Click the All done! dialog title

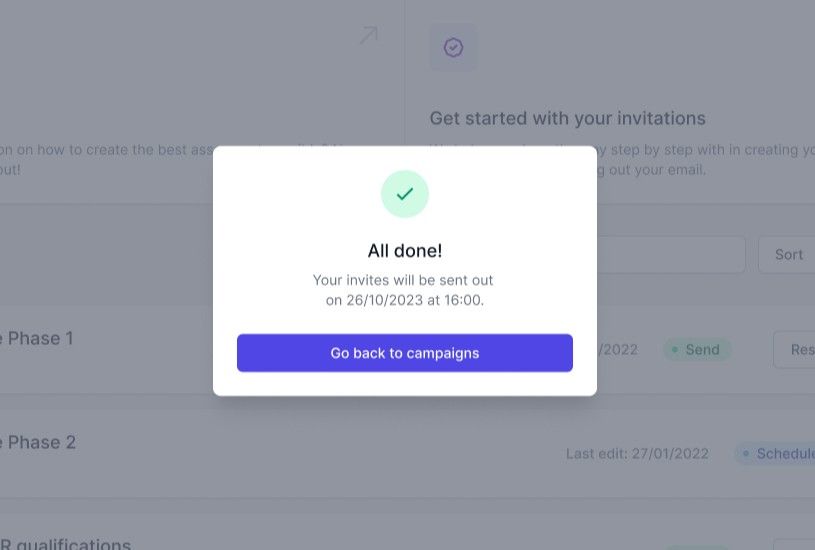click(x=405, y=251)
